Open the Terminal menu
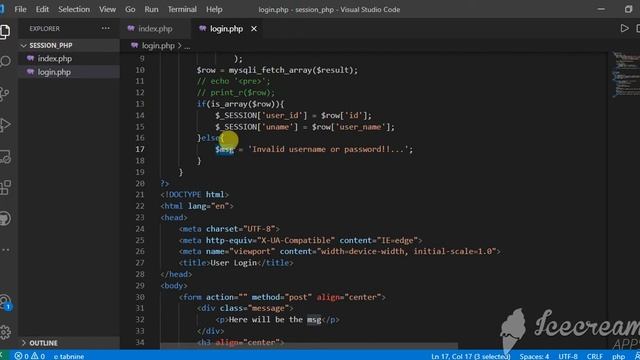 182,9
